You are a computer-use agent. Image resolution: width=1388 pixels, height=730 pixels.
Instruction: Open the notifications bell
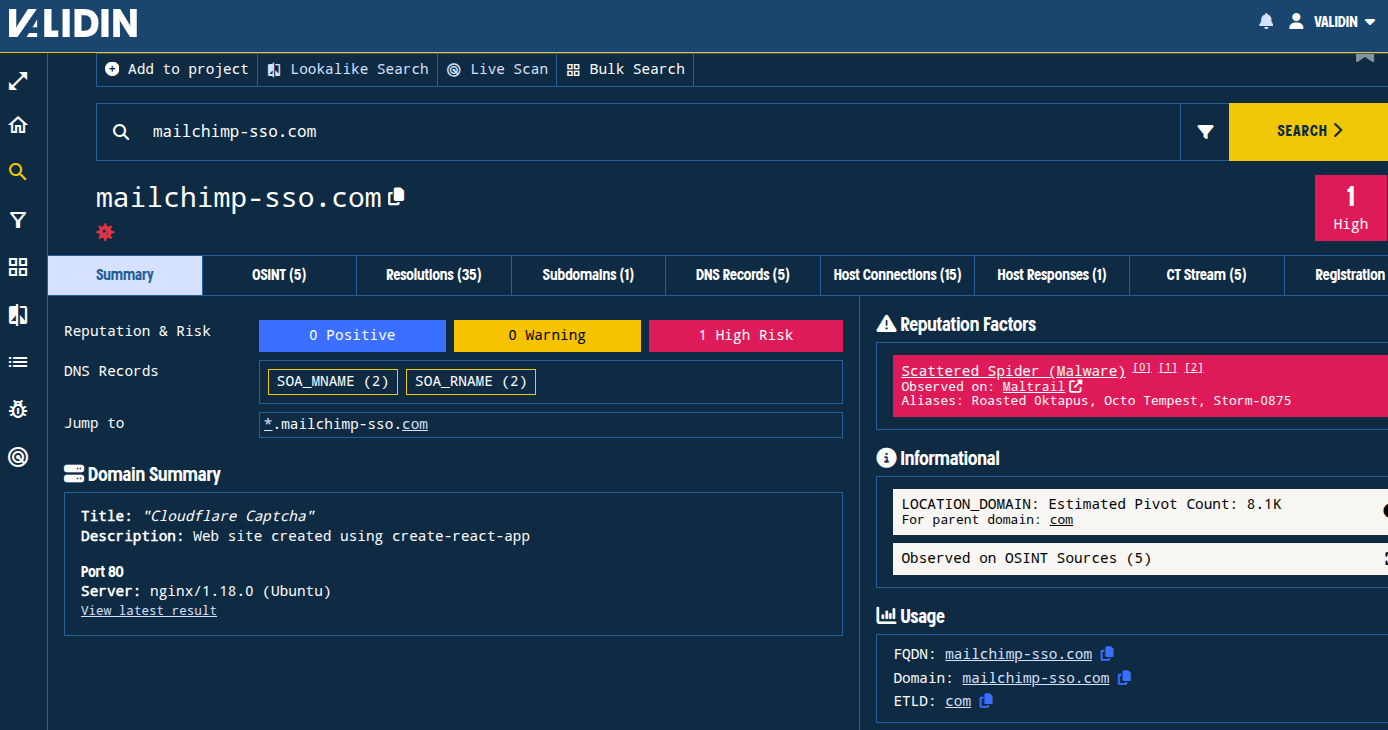[x=1266, y=21]
